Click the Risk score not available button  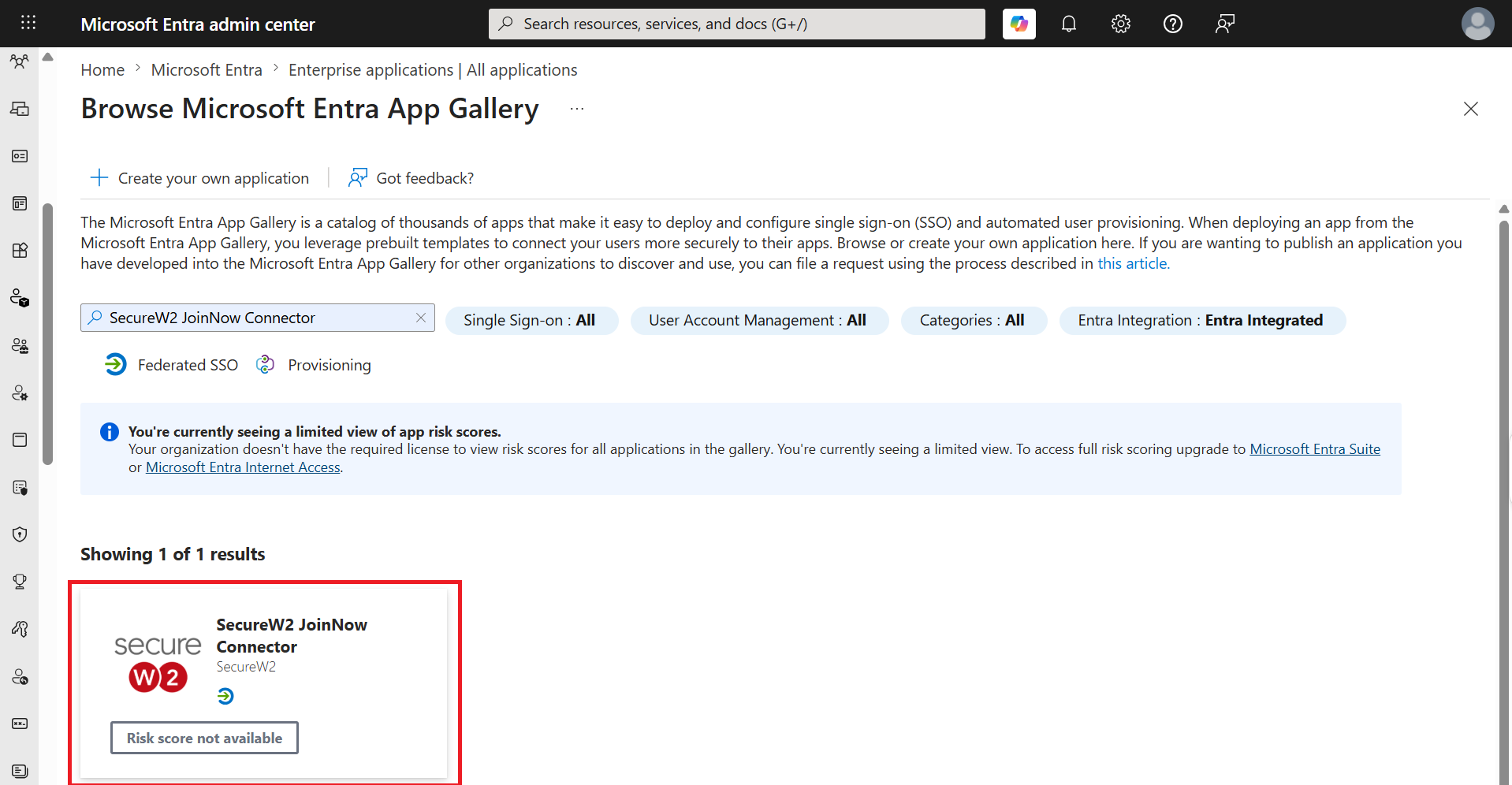204,738
